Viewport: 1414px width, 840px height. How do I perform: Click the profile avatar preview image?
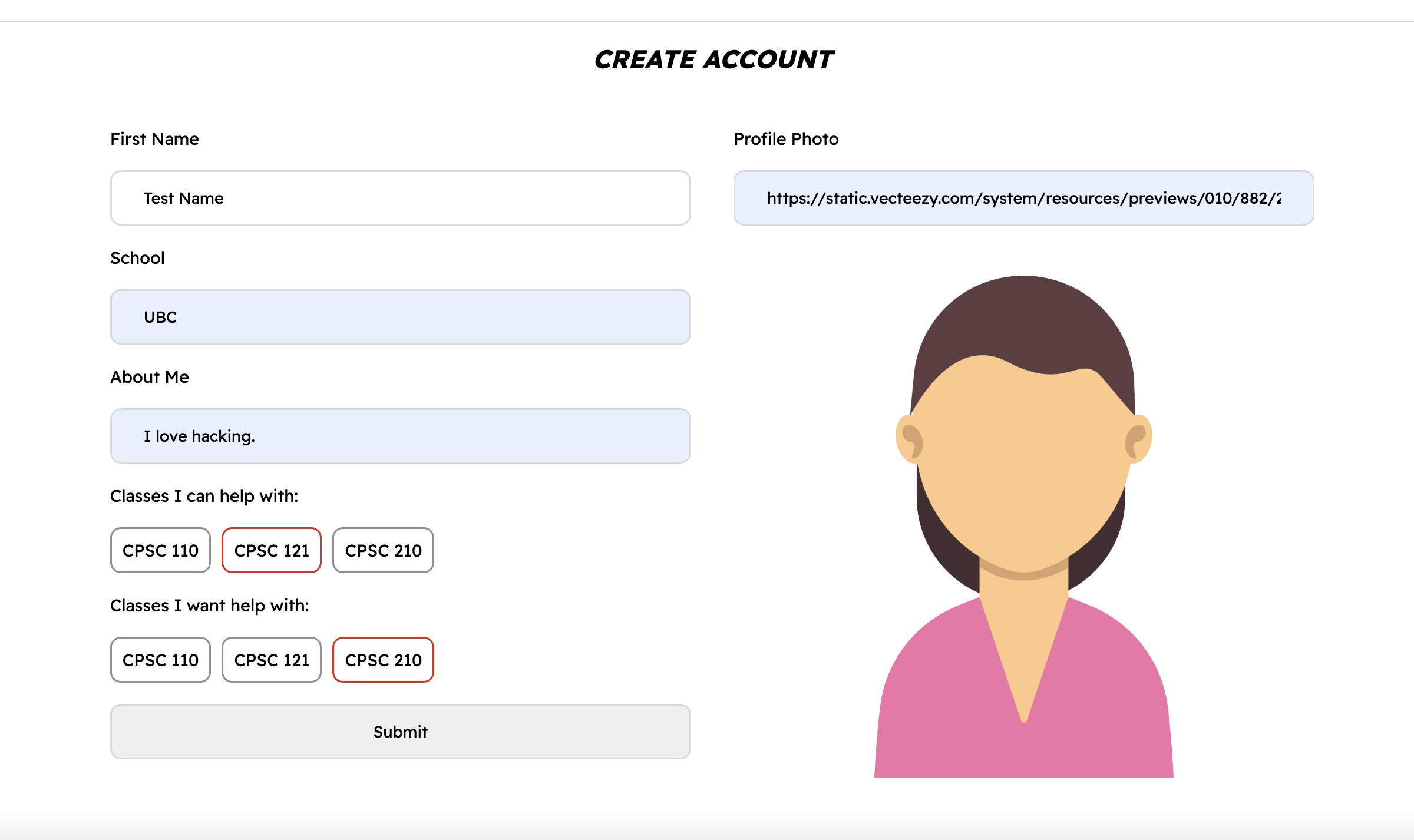(x=1023, y=471)
